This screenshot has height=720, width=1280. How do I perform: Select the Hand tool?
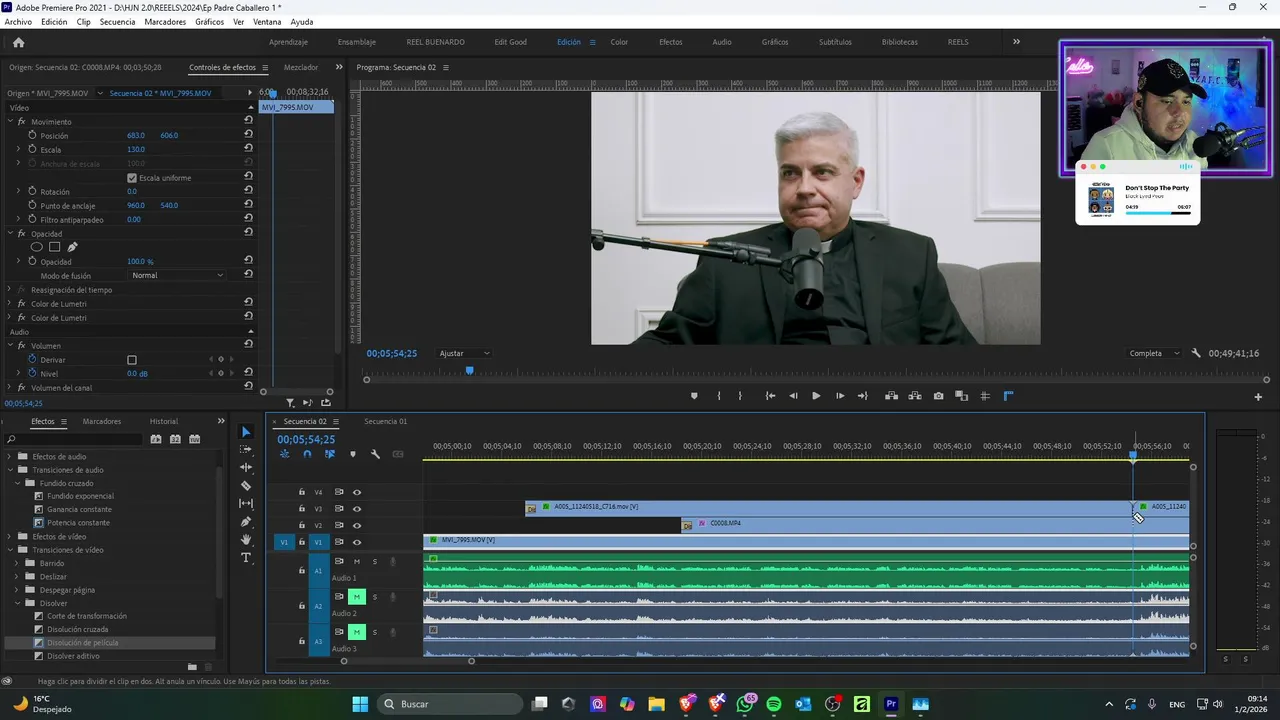(x=246, y=540)
